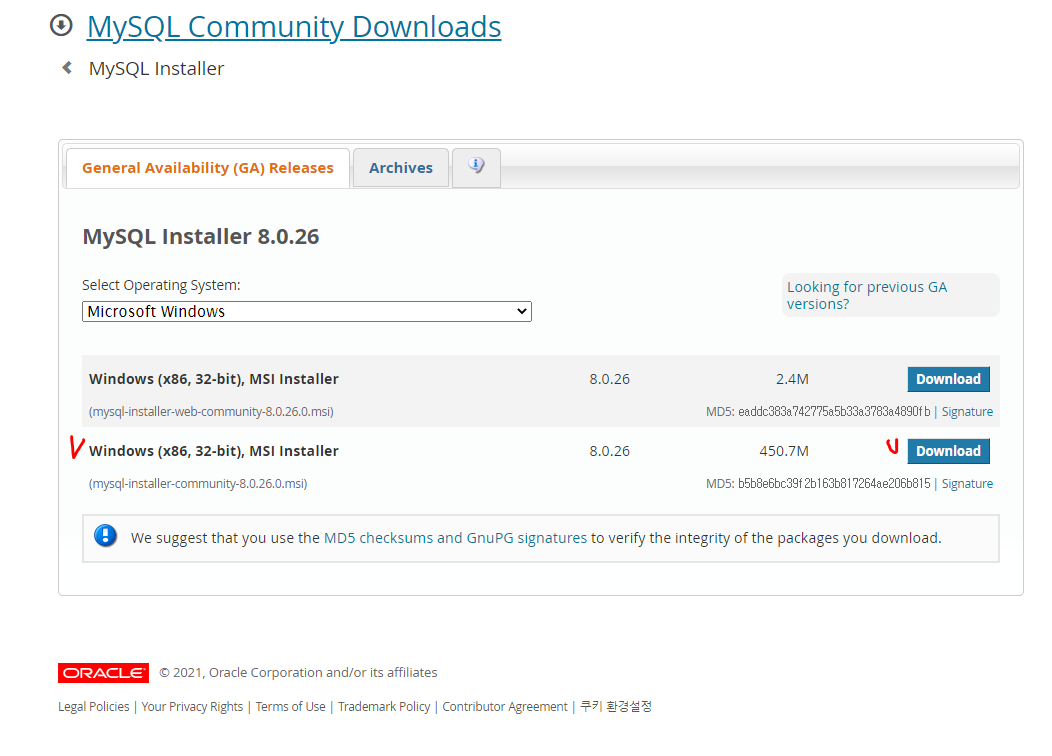Open Your Privacy Rights footer link
Viewport: 1052px width, 756px height.
coord(192,706)
